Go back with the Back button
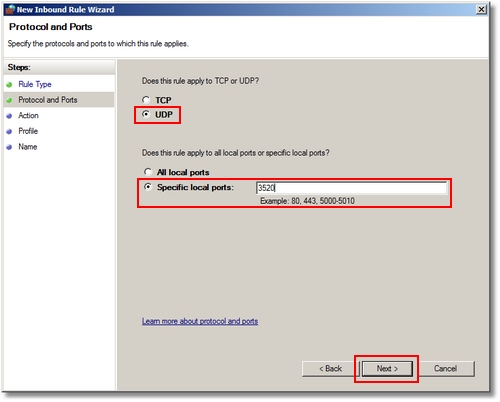The height and width of the screenshot is (402, 500). (x=330, y=369)
